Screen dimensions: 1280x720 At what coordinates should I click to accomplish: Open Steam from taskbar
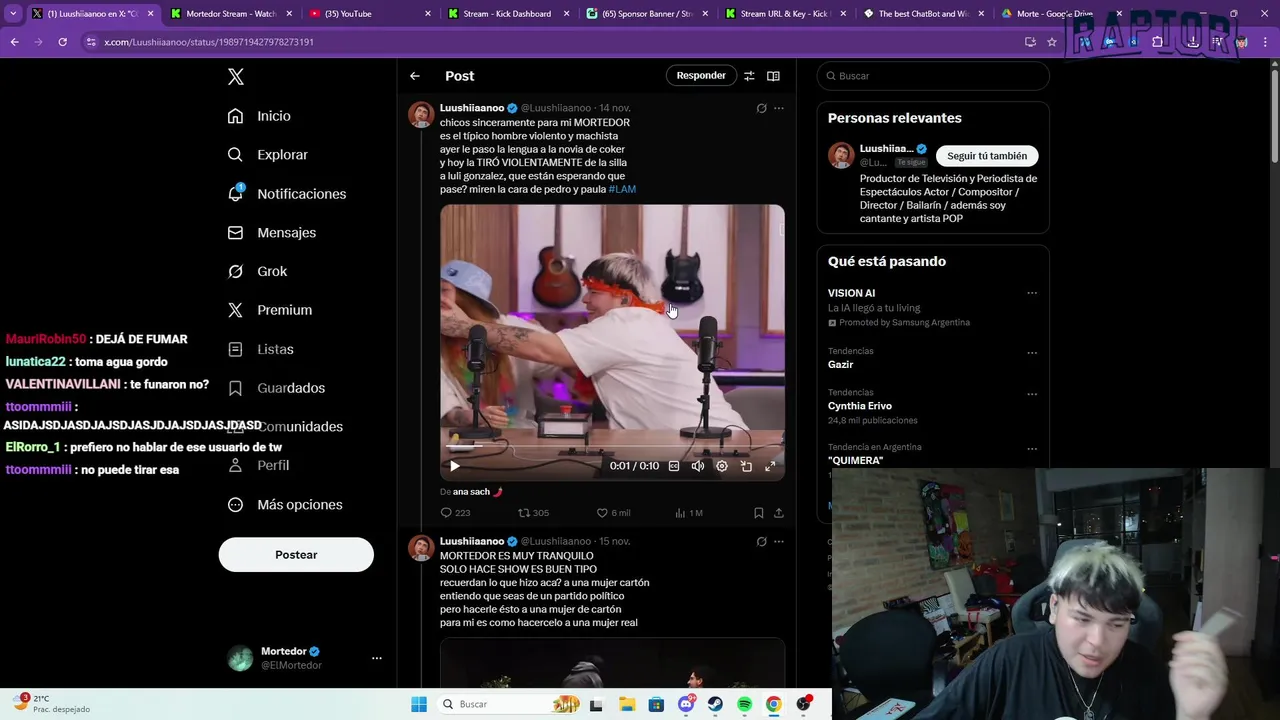[716, 704]
